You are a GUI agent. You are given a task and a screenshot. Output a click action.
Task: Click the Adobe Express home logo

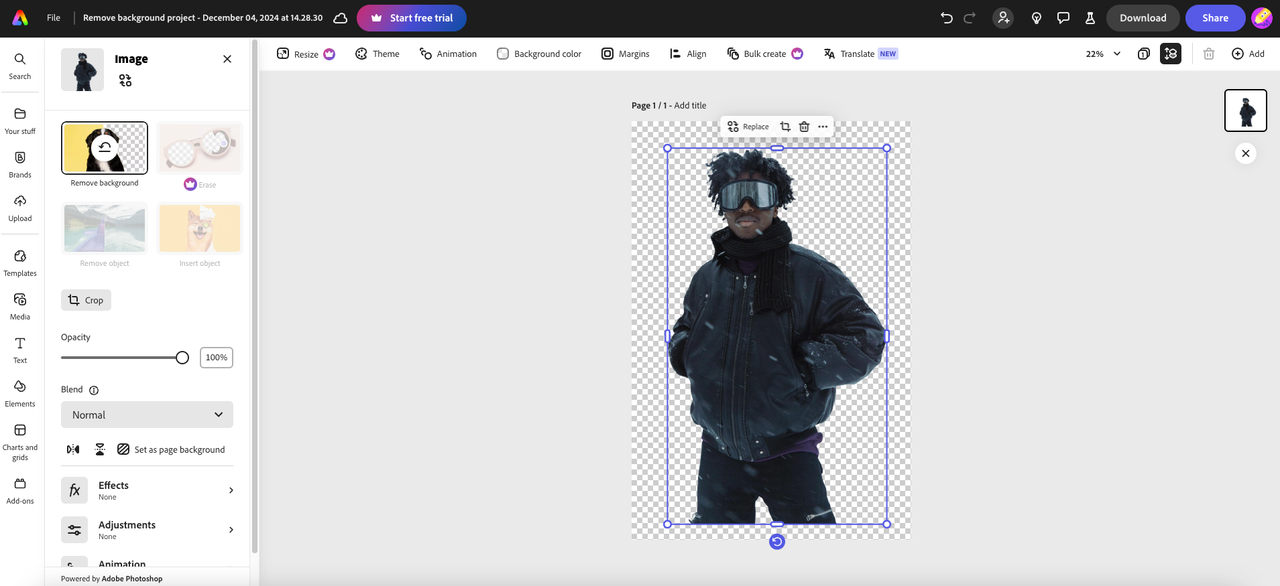(x=20, y=18)
